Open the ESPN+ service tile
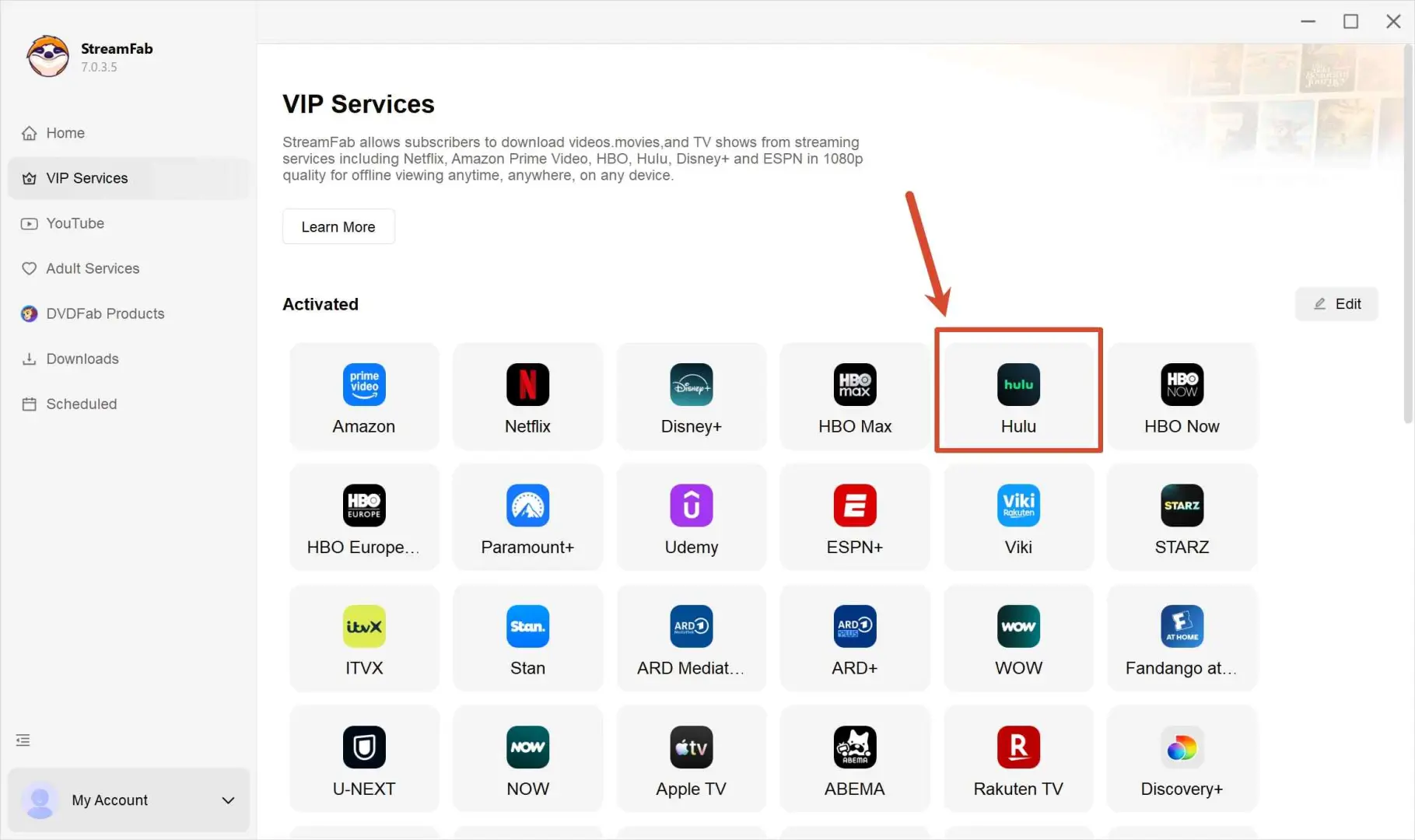Viewport: 1415px width, 840px height. click(854, 517)
